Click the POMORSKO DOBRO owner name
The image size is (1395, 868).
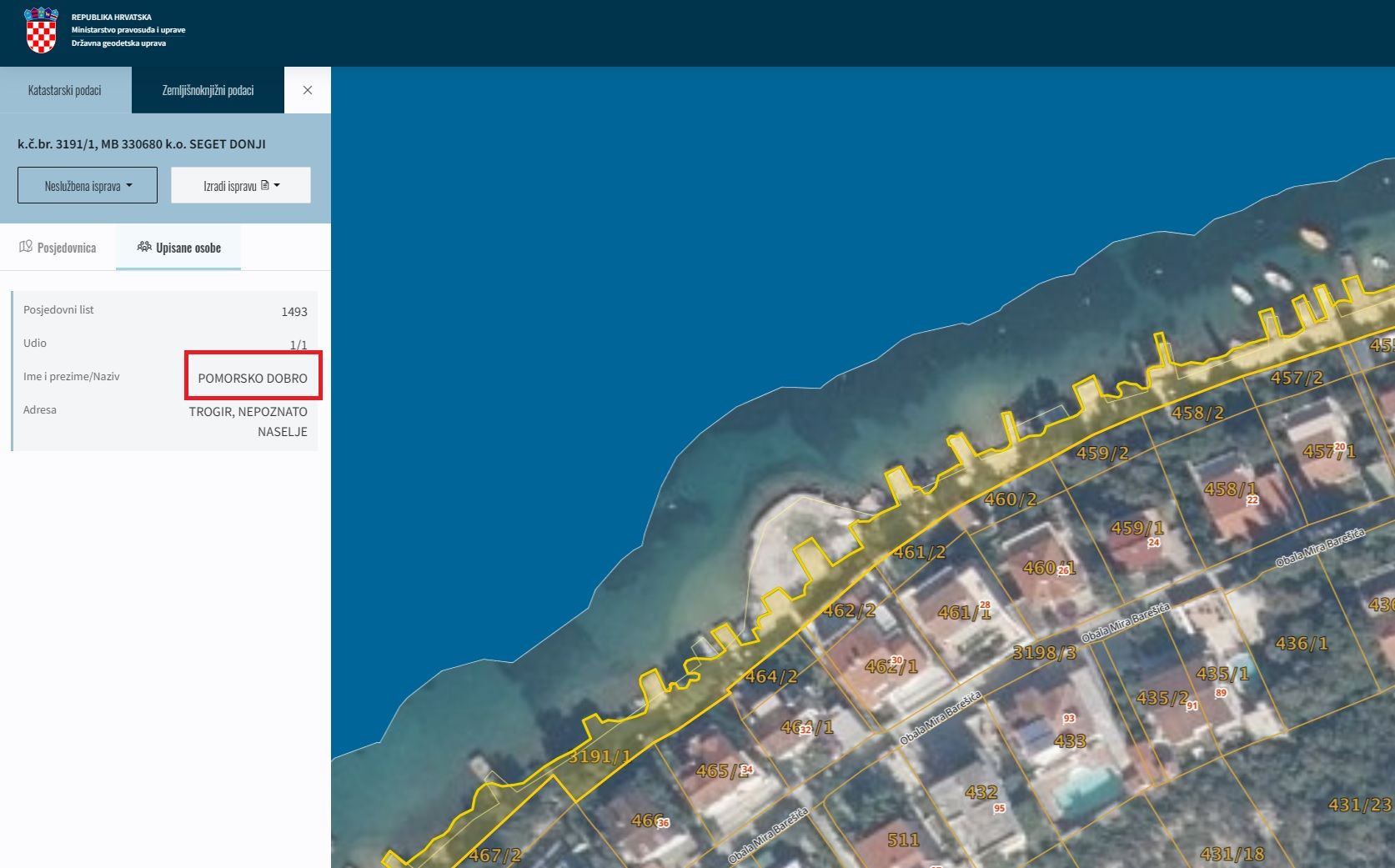tap(253, 378)
